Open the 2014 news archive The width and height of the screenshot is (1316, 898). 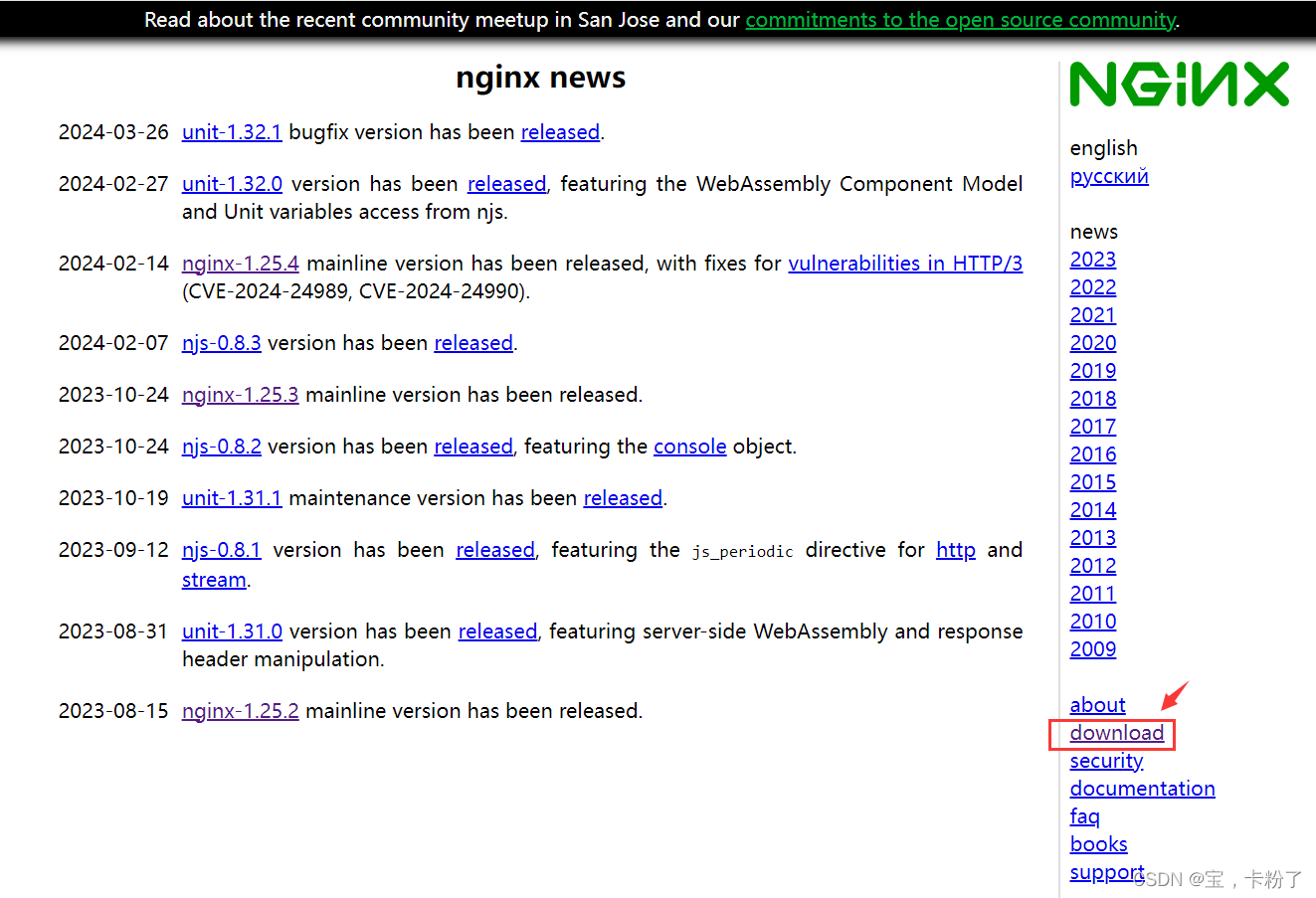click(1093, 510)
